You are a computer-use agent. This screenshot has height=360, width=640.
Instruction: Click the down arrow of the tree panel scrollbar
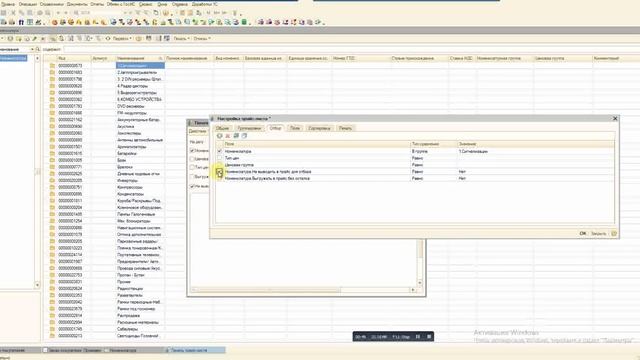37,285
